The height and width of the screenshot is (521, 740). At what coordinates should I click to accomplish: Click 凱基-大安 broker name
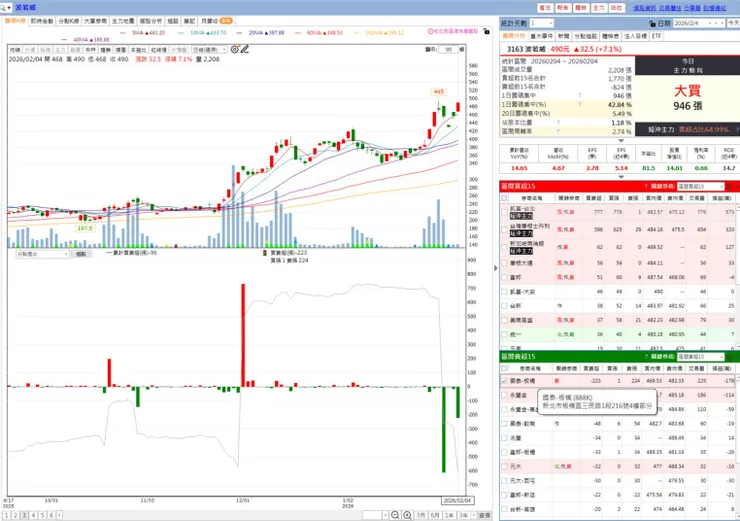(522, 292)
